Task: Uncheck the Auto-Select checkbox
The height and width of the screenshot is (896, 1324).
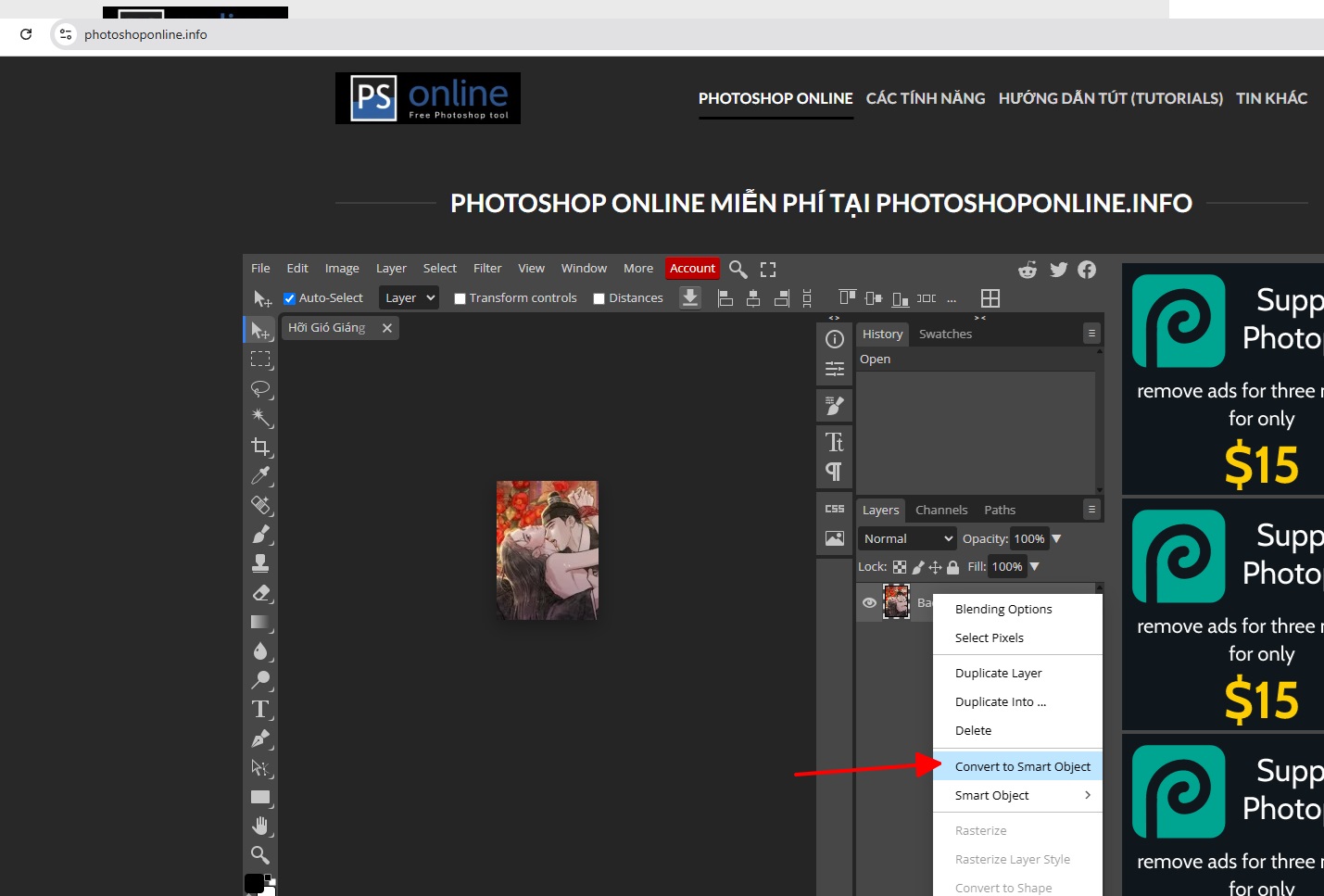Action: point(289,298)
